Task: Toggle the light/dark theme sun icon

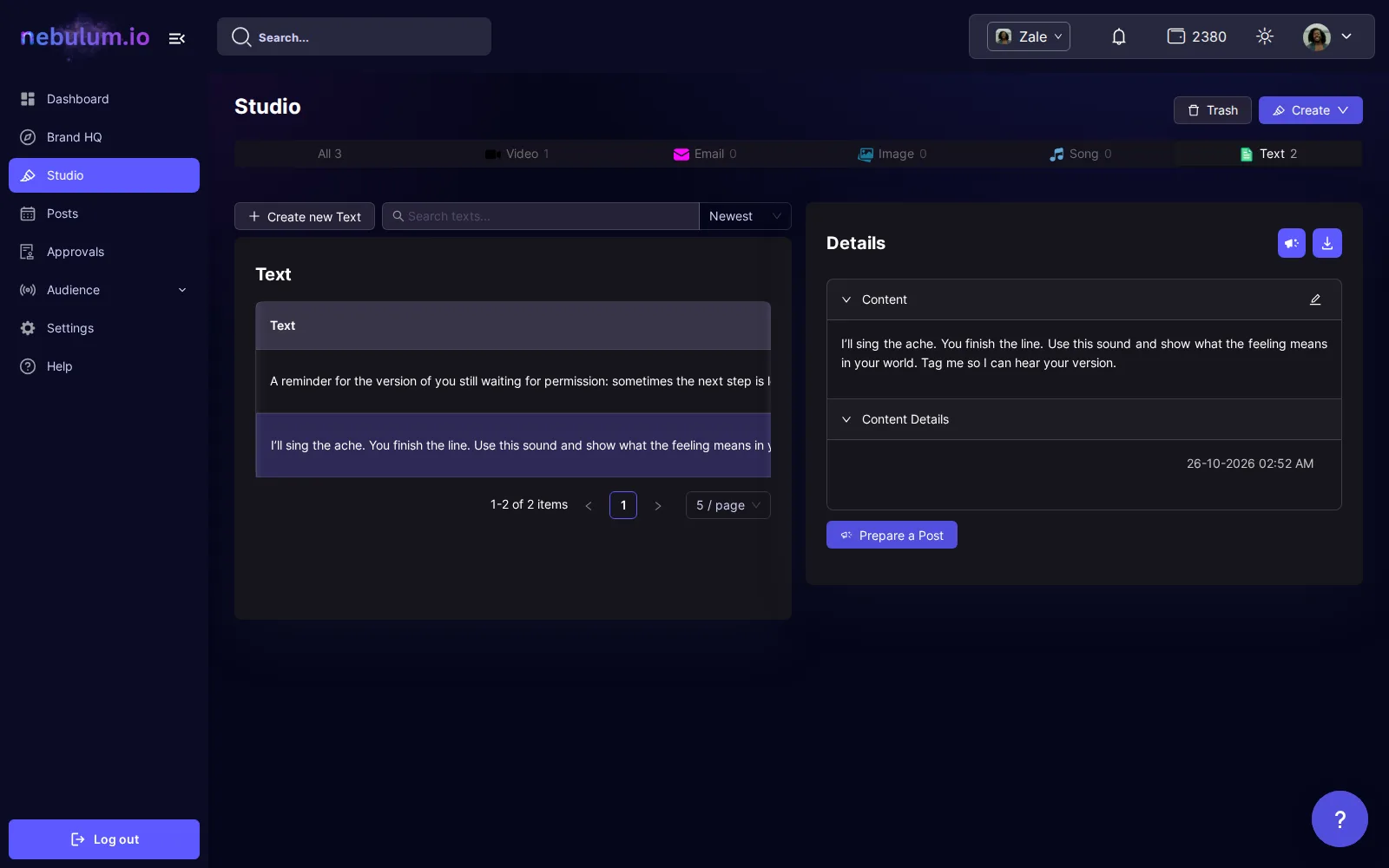Action: [x=1265, y=36]
